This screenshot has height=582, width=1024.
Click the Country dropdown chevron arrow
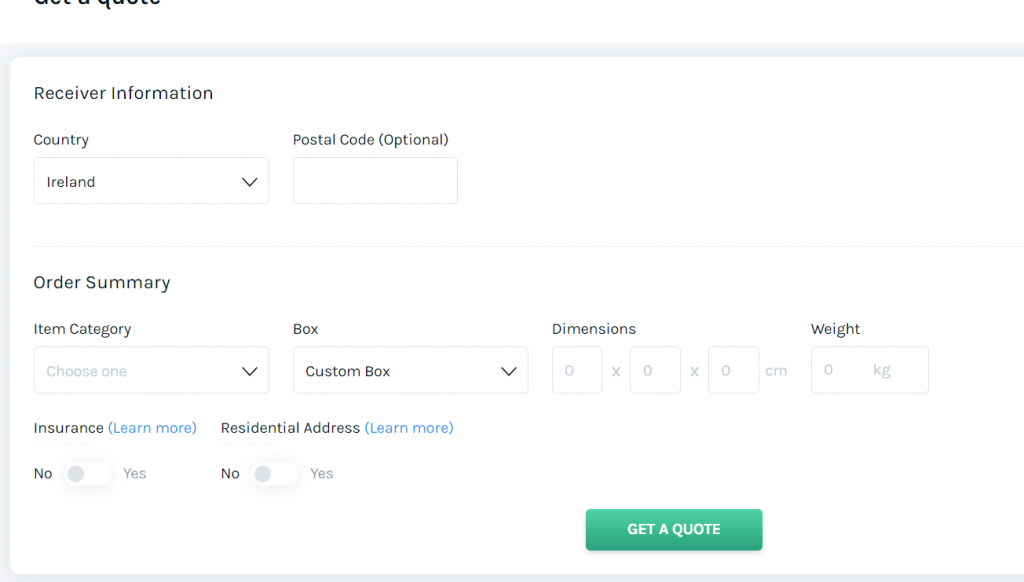point(249,182)
